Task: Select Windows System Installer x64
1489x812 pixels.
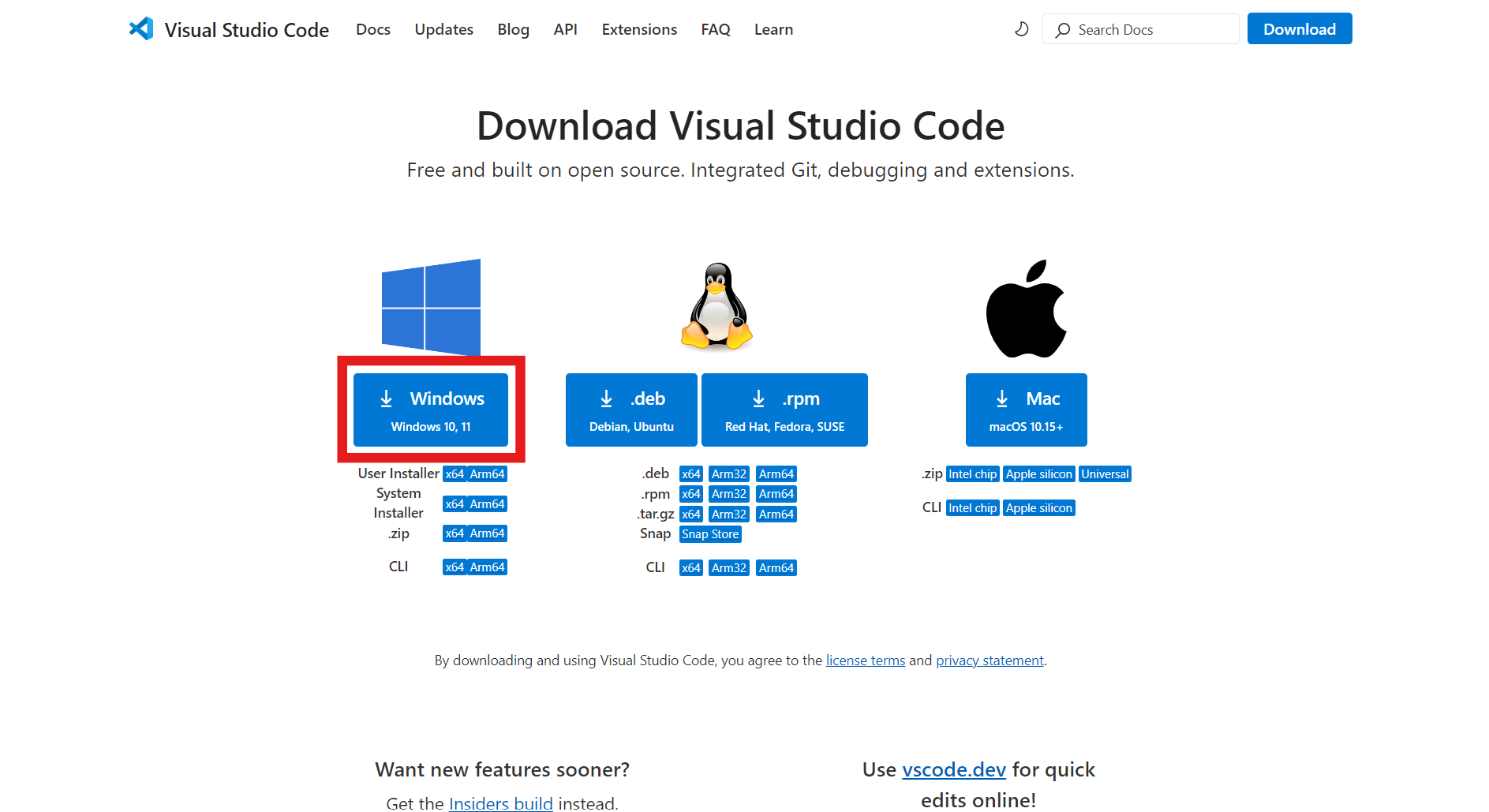Action: click(455, 504)
